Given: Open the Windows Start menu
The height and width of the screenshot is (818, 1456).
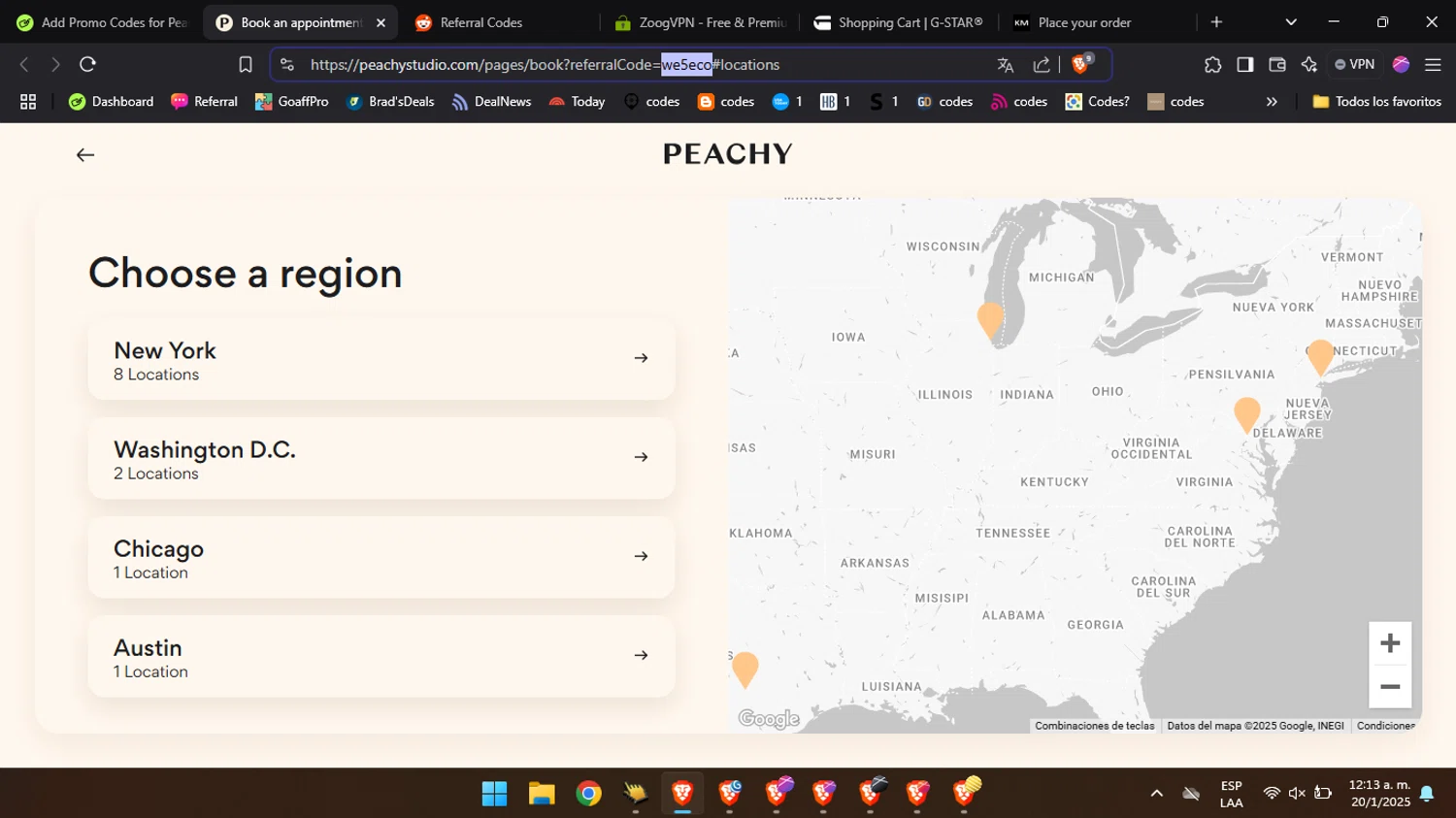Looking at the screenshot, I should pyautogui.click(x=494, y=794).
